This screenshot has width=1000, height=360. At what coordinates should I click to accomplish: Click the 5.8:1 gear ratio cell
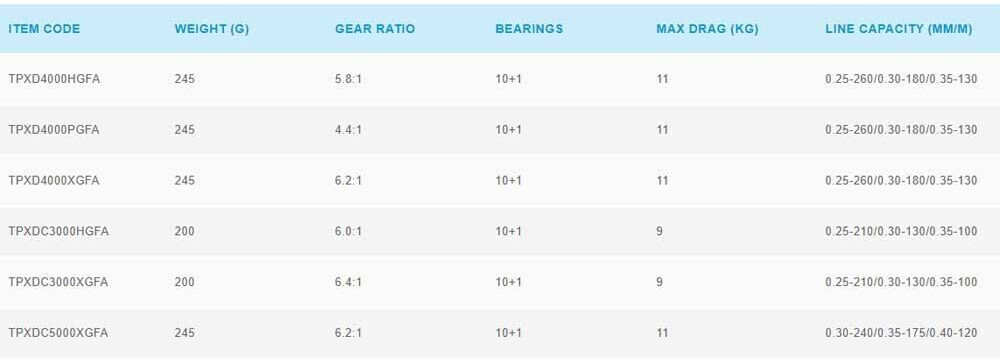348,80
